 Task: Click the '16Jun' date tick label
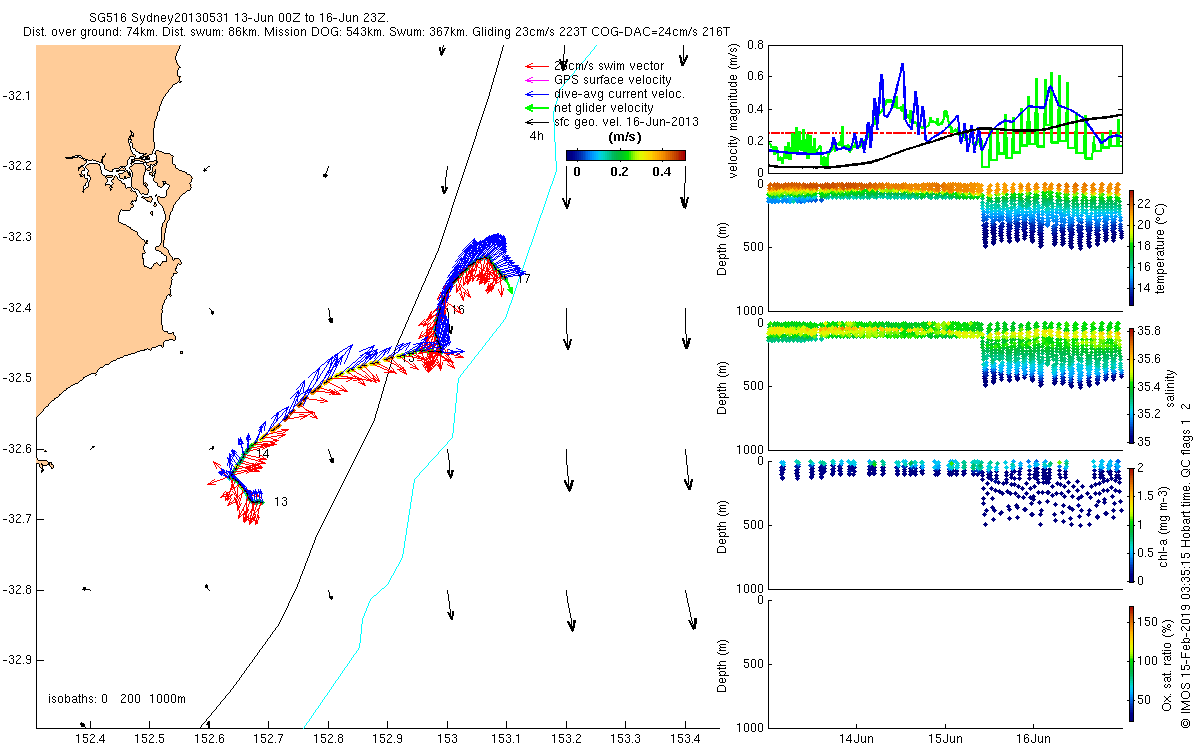pos(1034,738)
